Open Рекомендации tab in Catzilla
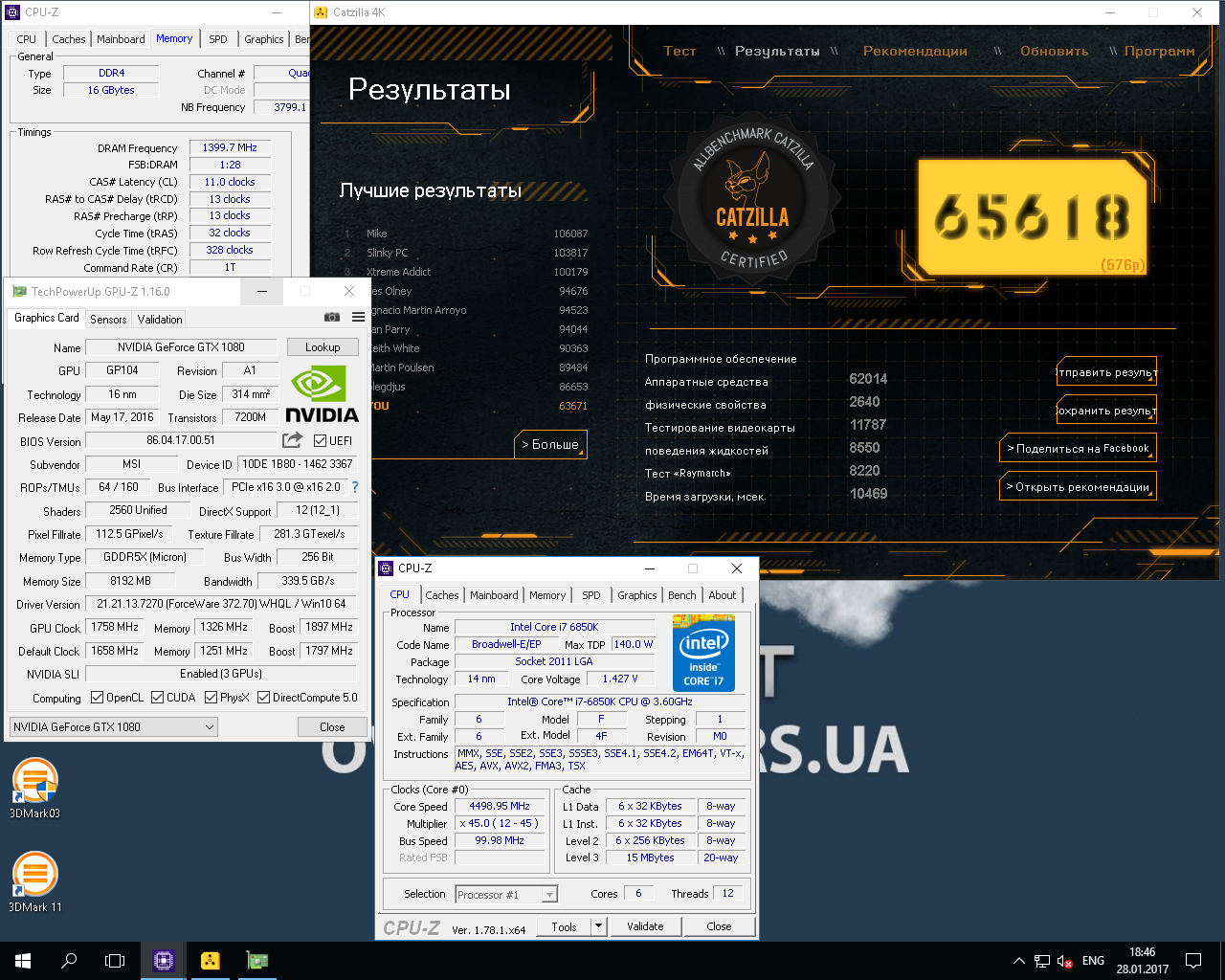1225x980 pixels. 915,51
